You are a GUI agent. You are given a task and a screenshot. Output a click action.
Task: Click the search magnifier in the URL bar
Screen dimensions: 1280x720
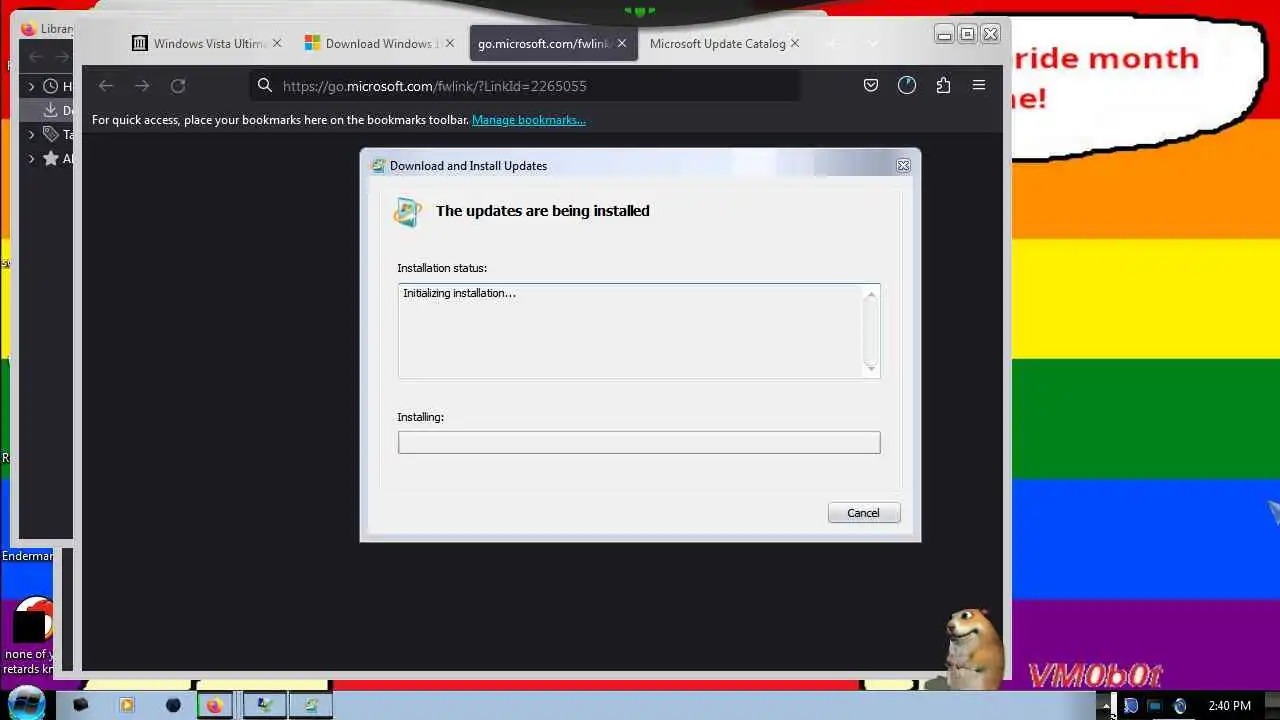[265, 86]
